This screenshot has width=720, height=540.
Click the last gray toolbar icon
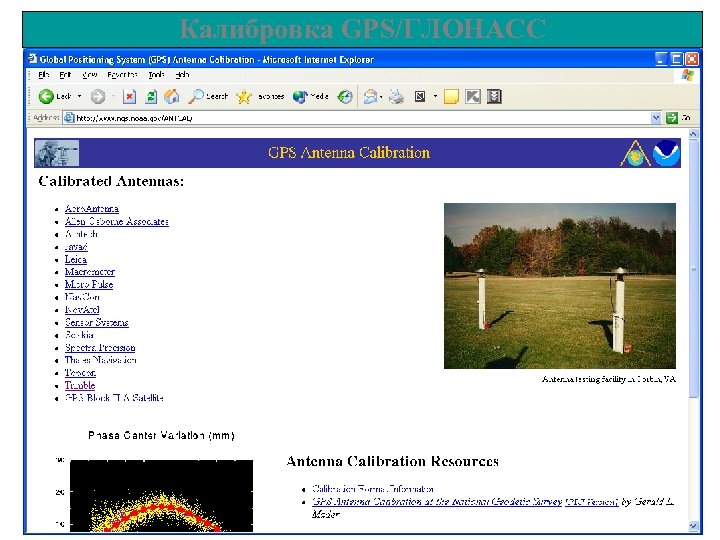(x=494, y=96)
